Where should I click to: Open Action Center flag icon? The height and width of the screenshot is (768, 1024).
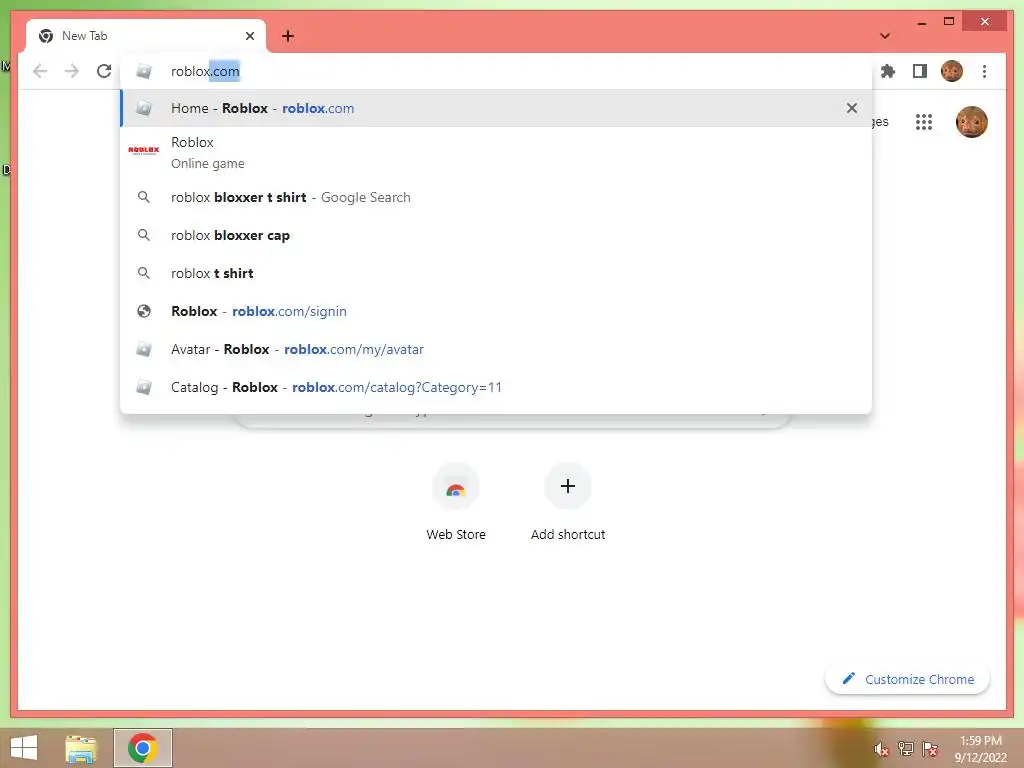[x=930, y=749]
